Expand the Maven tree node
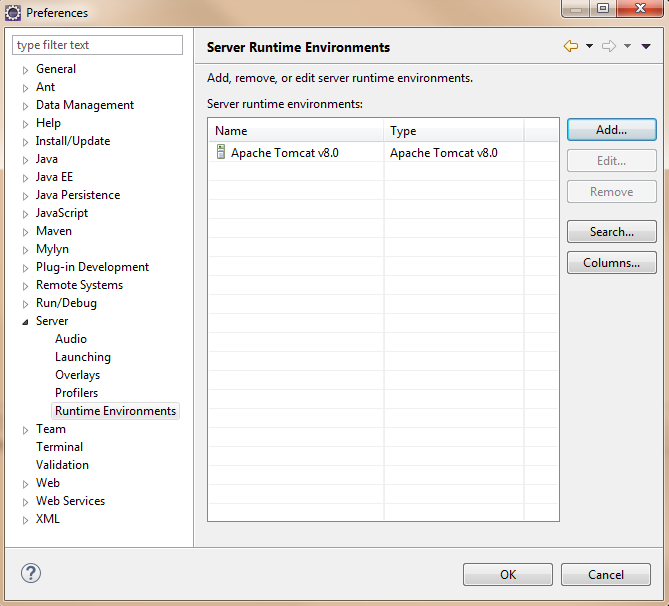The height and width of the screenshot is (606, 669). pos(25,232)
